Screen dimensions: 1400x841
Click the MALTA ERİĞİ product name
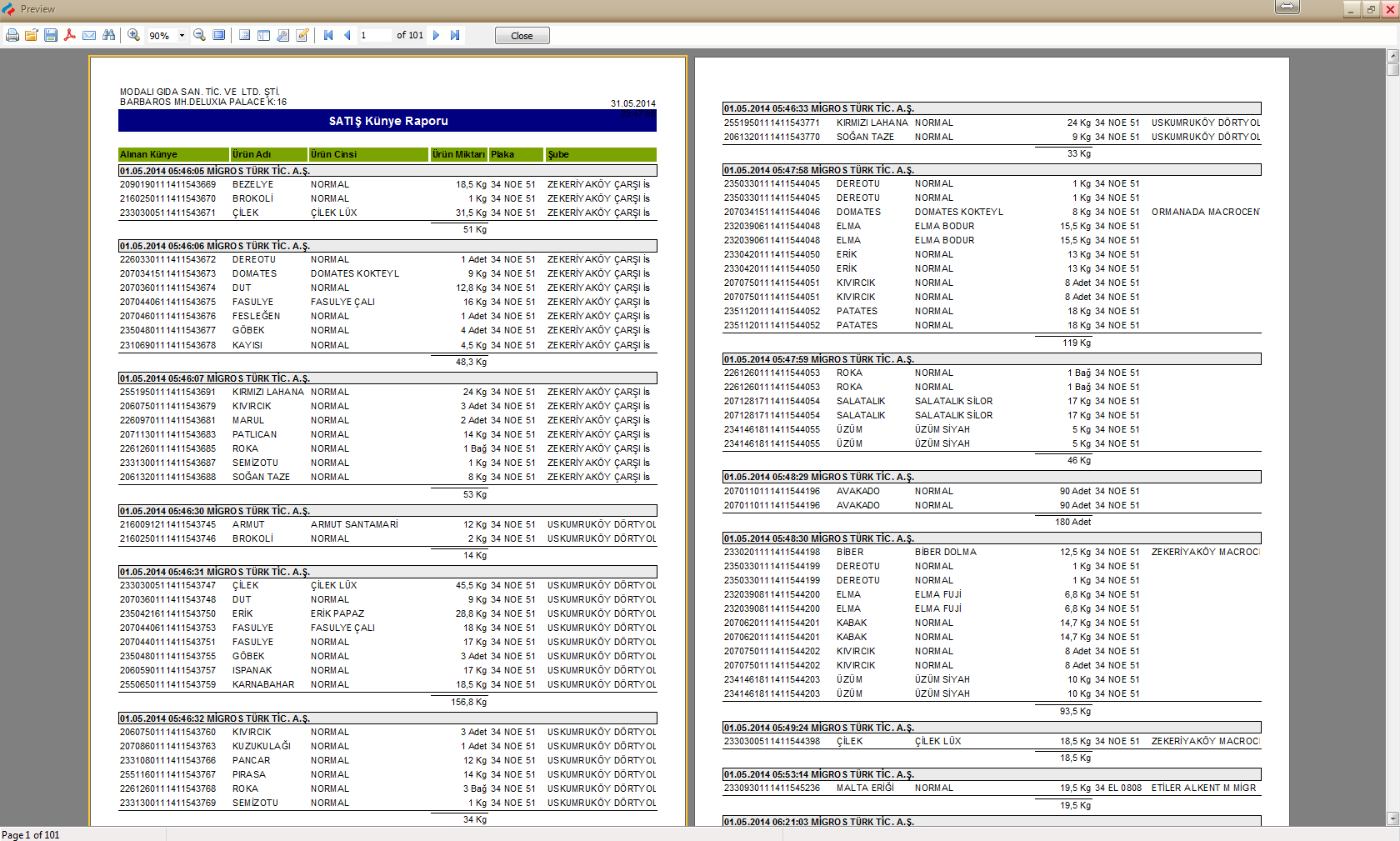[x=865, y=788]
